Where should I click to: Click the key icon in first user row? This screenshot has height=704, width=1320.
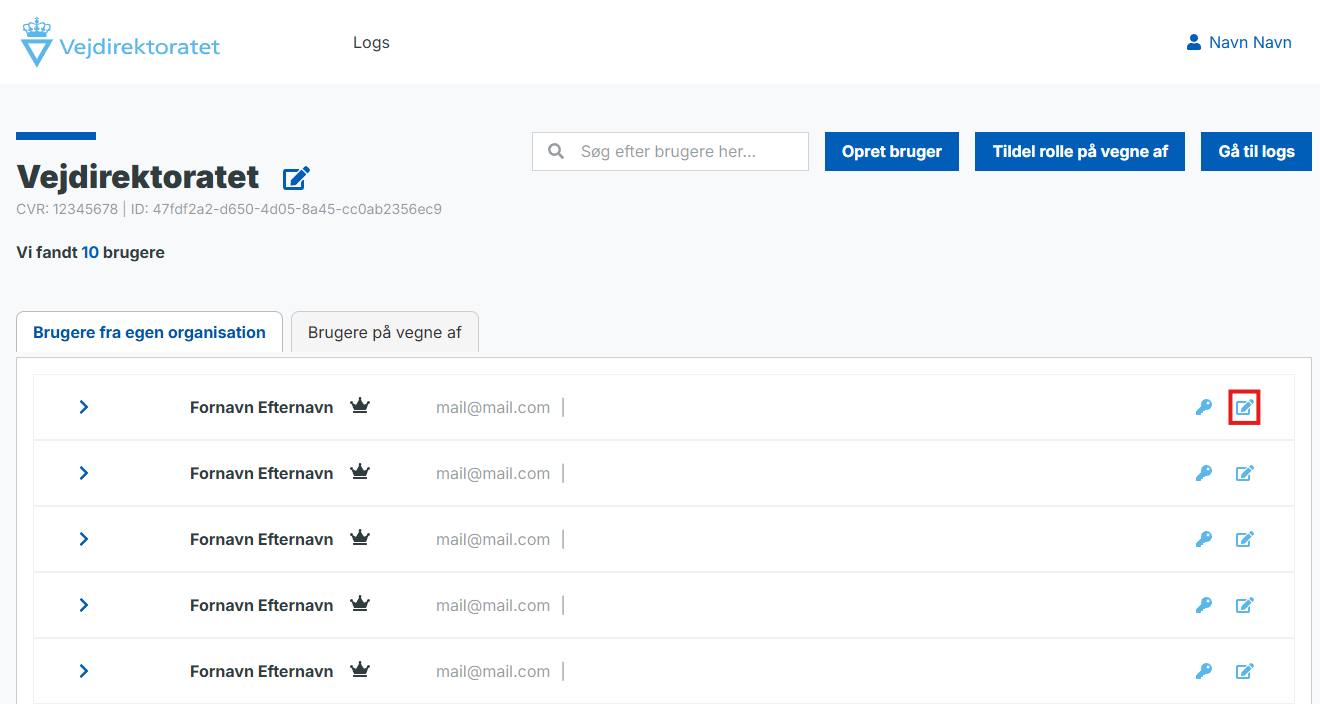pos(1204,407)
